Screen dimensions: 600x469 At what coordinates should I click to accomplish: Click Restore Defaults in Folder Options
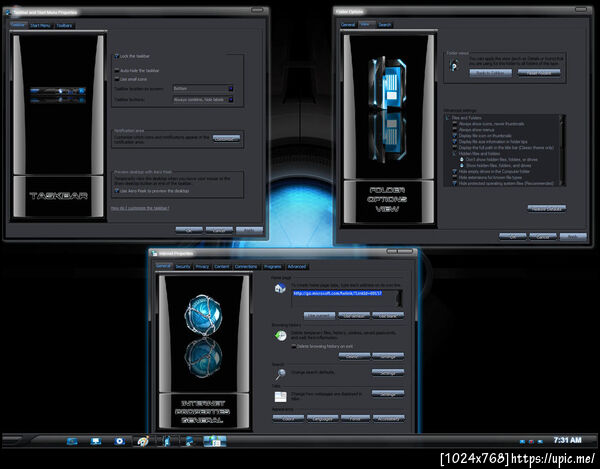point(546,209)
